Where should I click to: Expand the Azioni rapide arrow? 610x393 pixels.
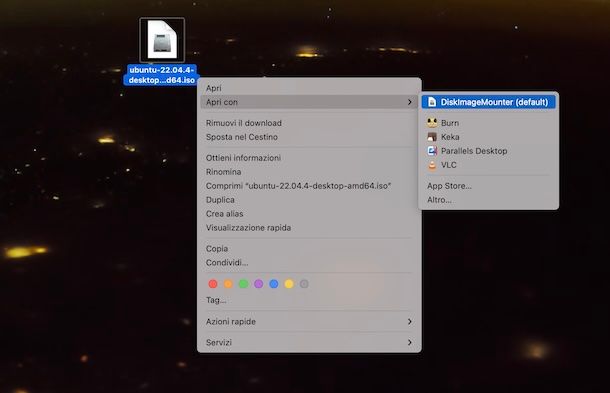click(x=409, y=321)
